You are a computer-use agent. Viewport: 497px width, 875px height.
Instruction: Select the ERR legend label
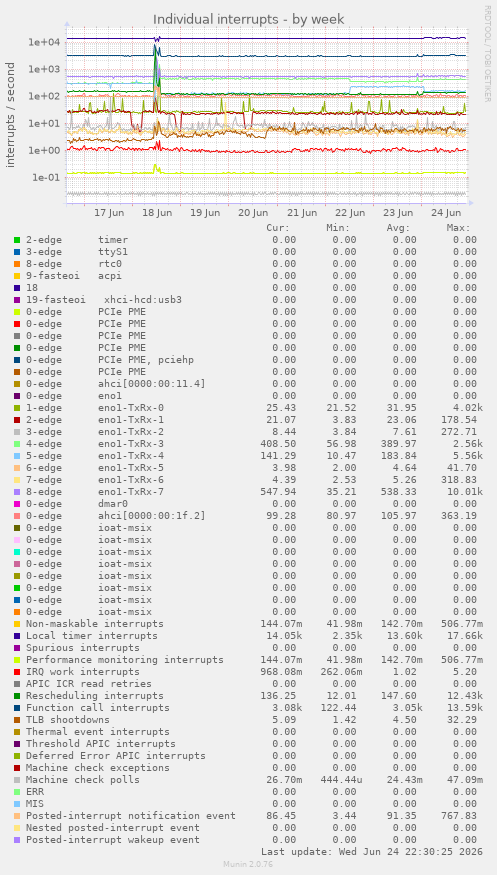[35, 791]
